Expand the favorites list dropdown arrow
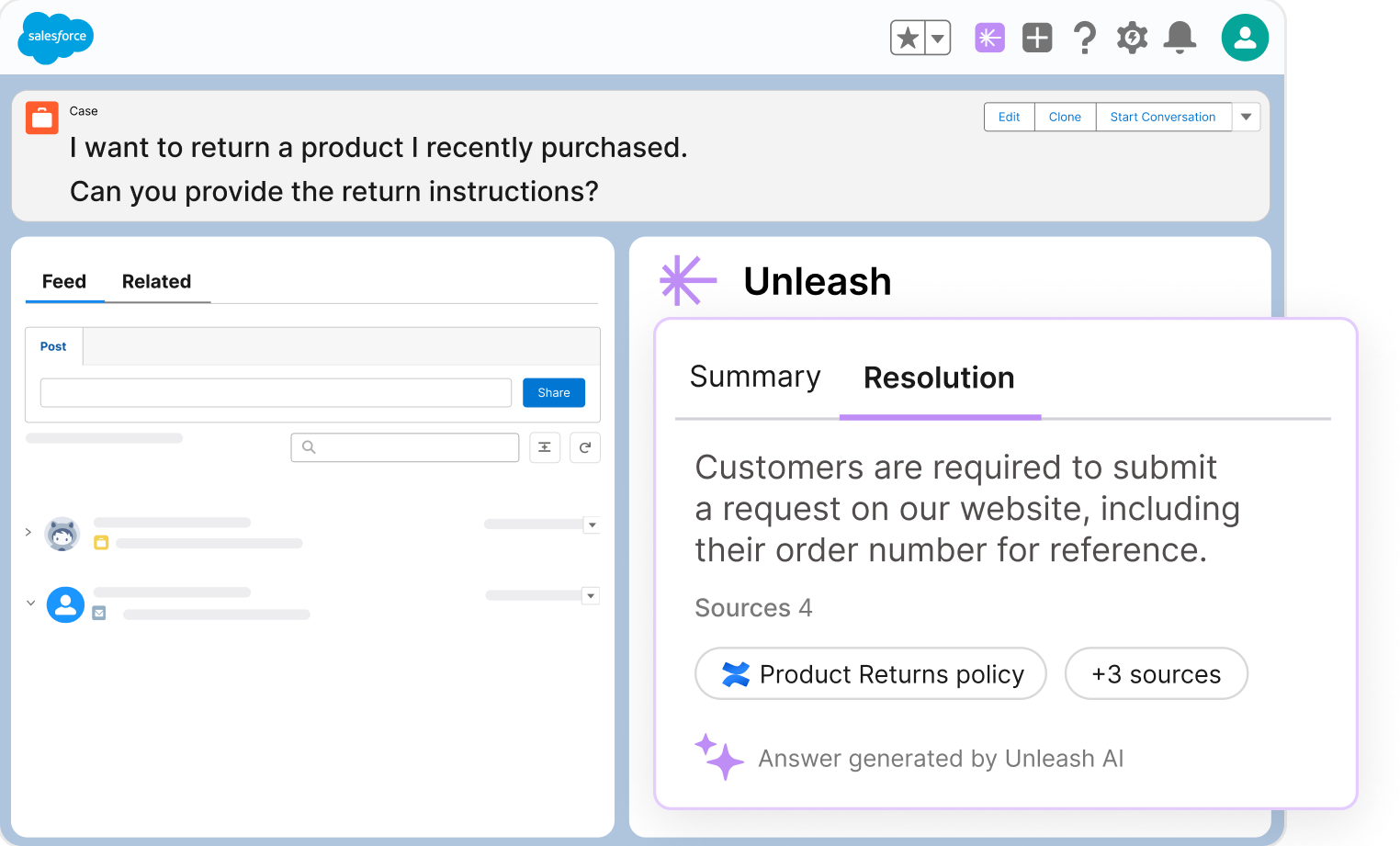This screenshot has height=846, width=1400. coord(938,38)
